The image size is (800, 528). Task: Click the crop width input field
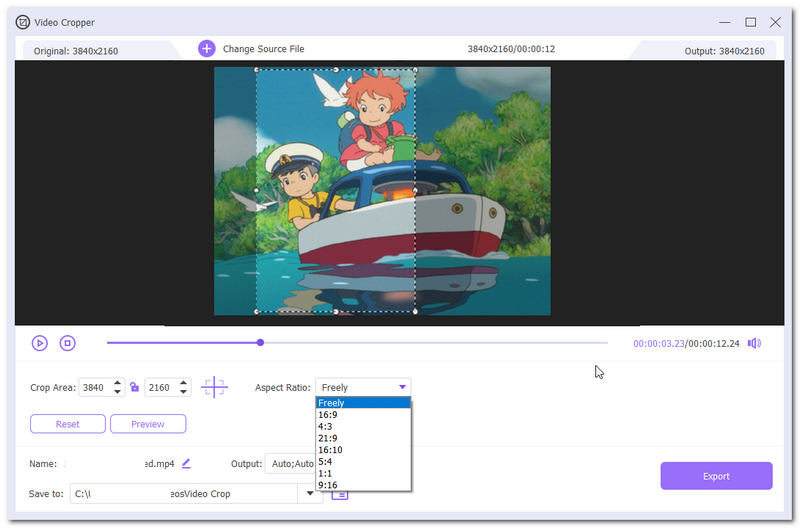pos(96,387)
